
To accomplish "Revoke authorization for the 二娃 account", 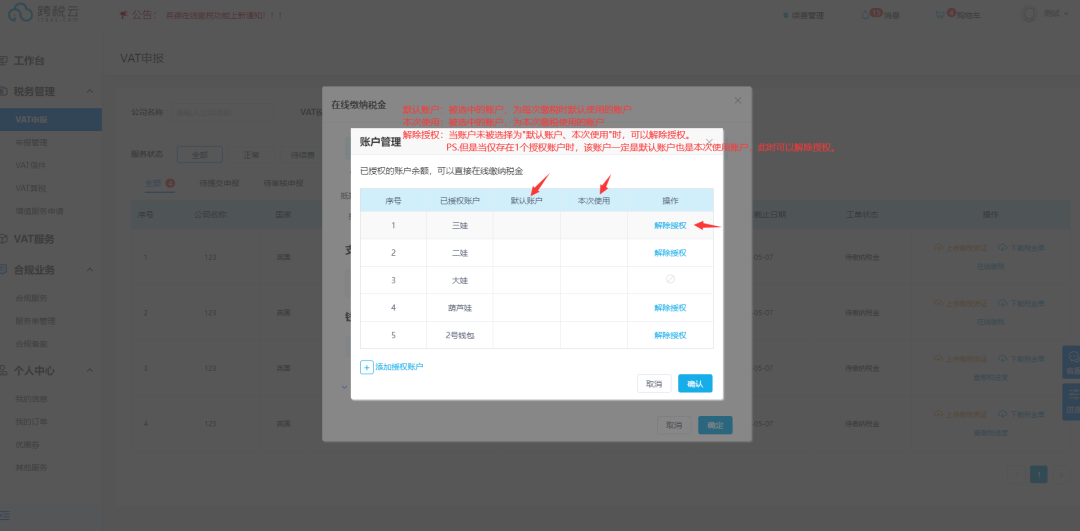I will [x=670, y=253].
